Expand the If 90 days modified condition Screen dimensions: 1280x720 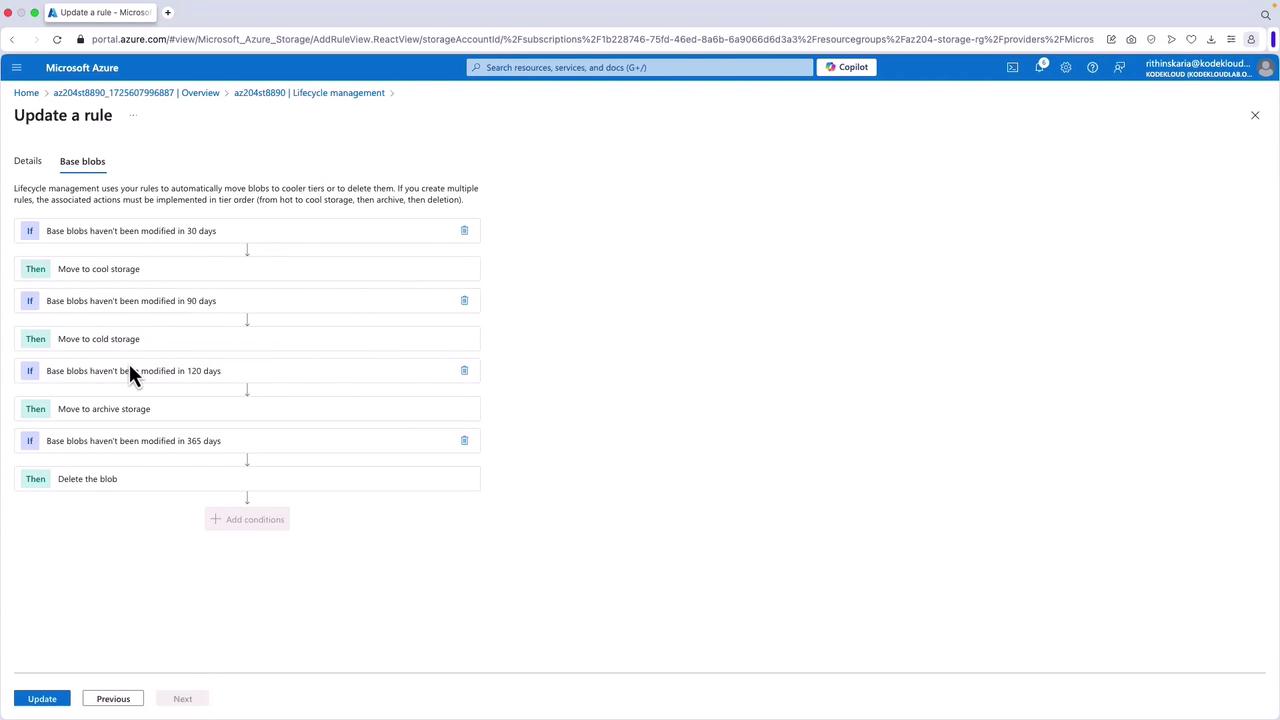click(247, 301)
